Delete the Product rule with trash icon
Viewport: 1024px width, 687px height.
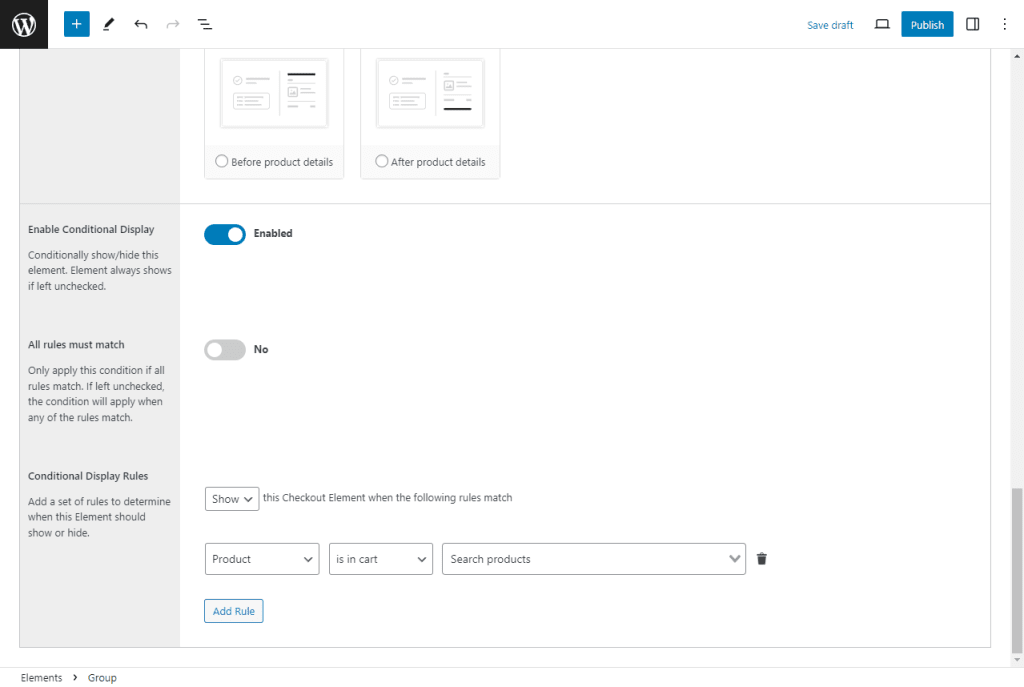tap(761, 558)
